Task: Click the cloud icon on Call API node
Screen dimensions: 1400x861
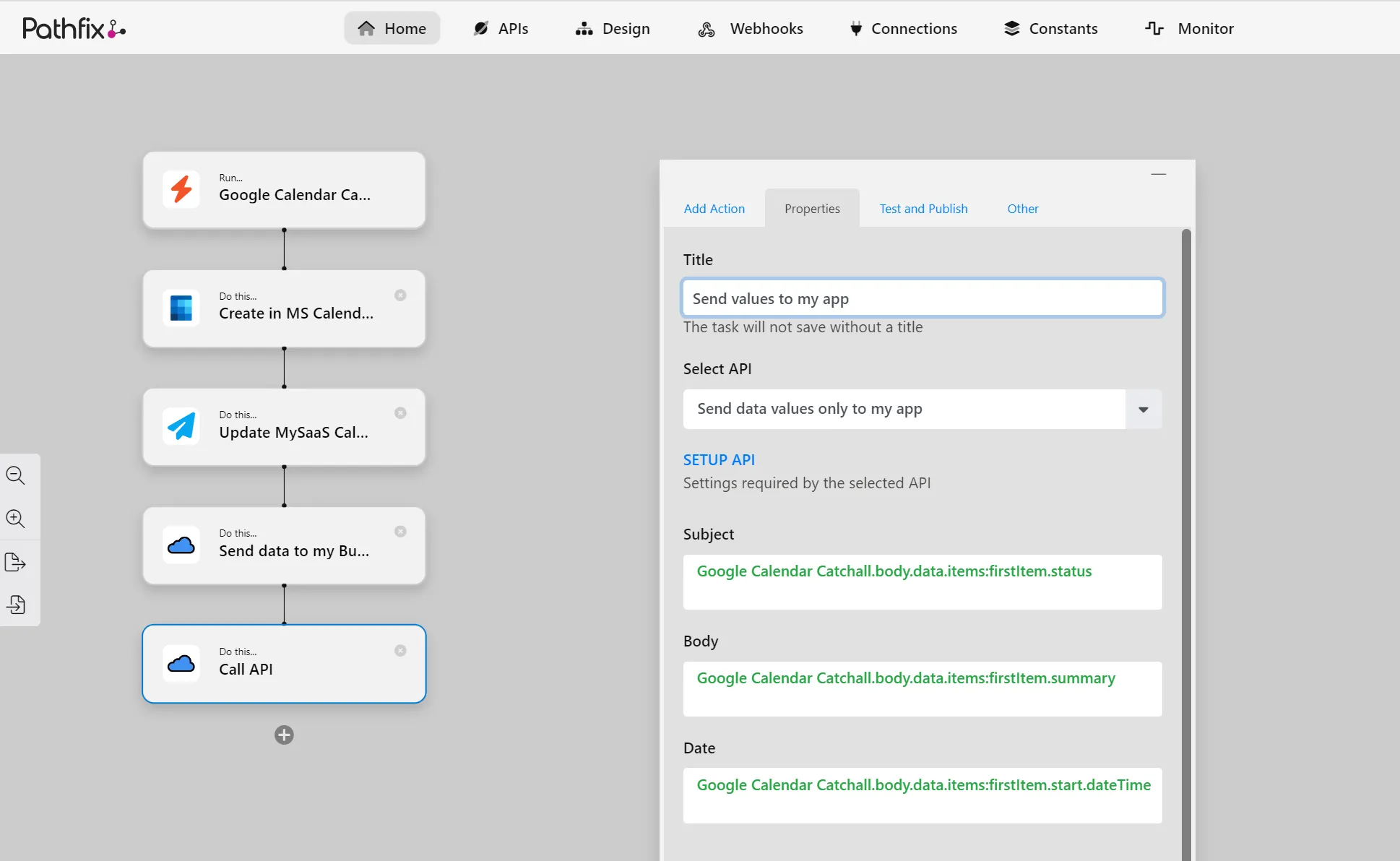Action: [x=181, y=663]
